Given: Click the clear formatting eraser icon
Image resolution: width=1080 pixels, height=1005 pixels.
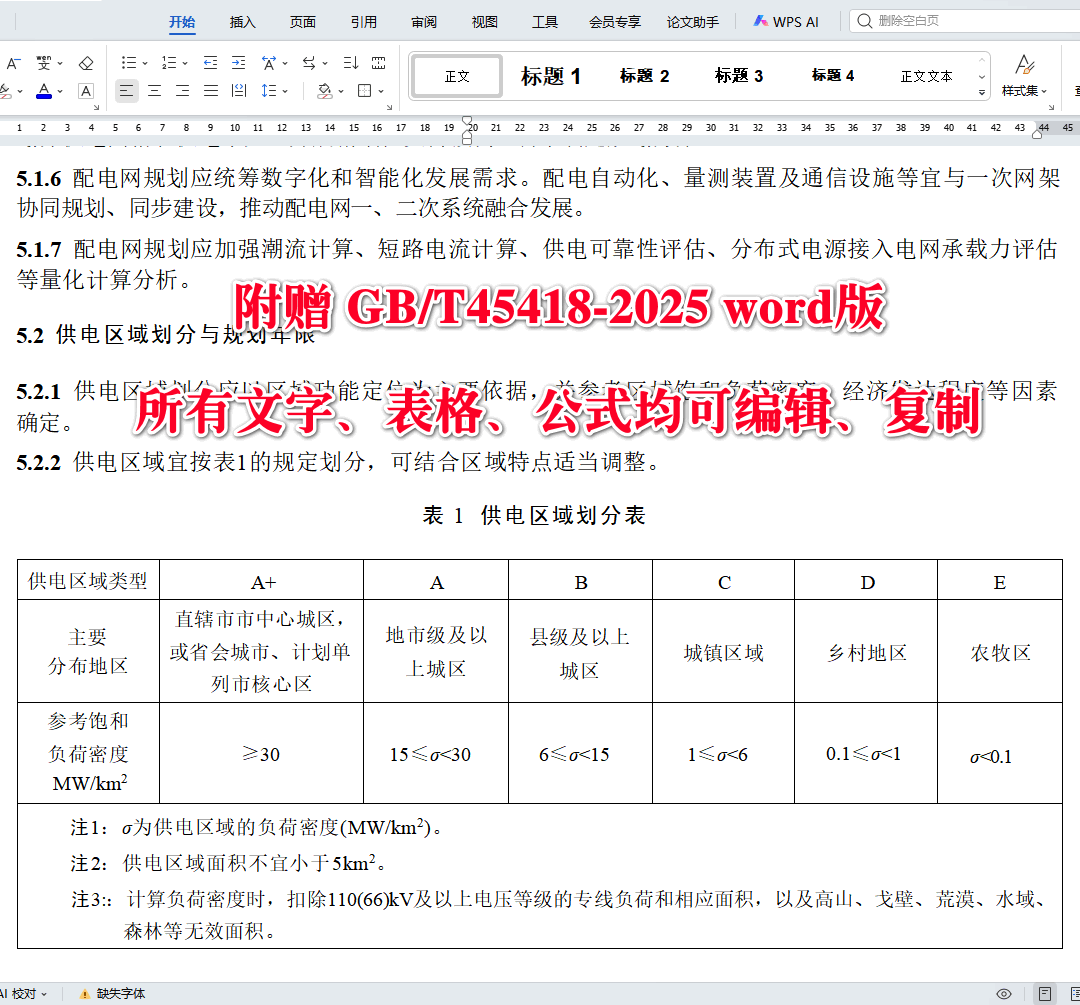Looking at the screenshot, I should coord(86,63).
